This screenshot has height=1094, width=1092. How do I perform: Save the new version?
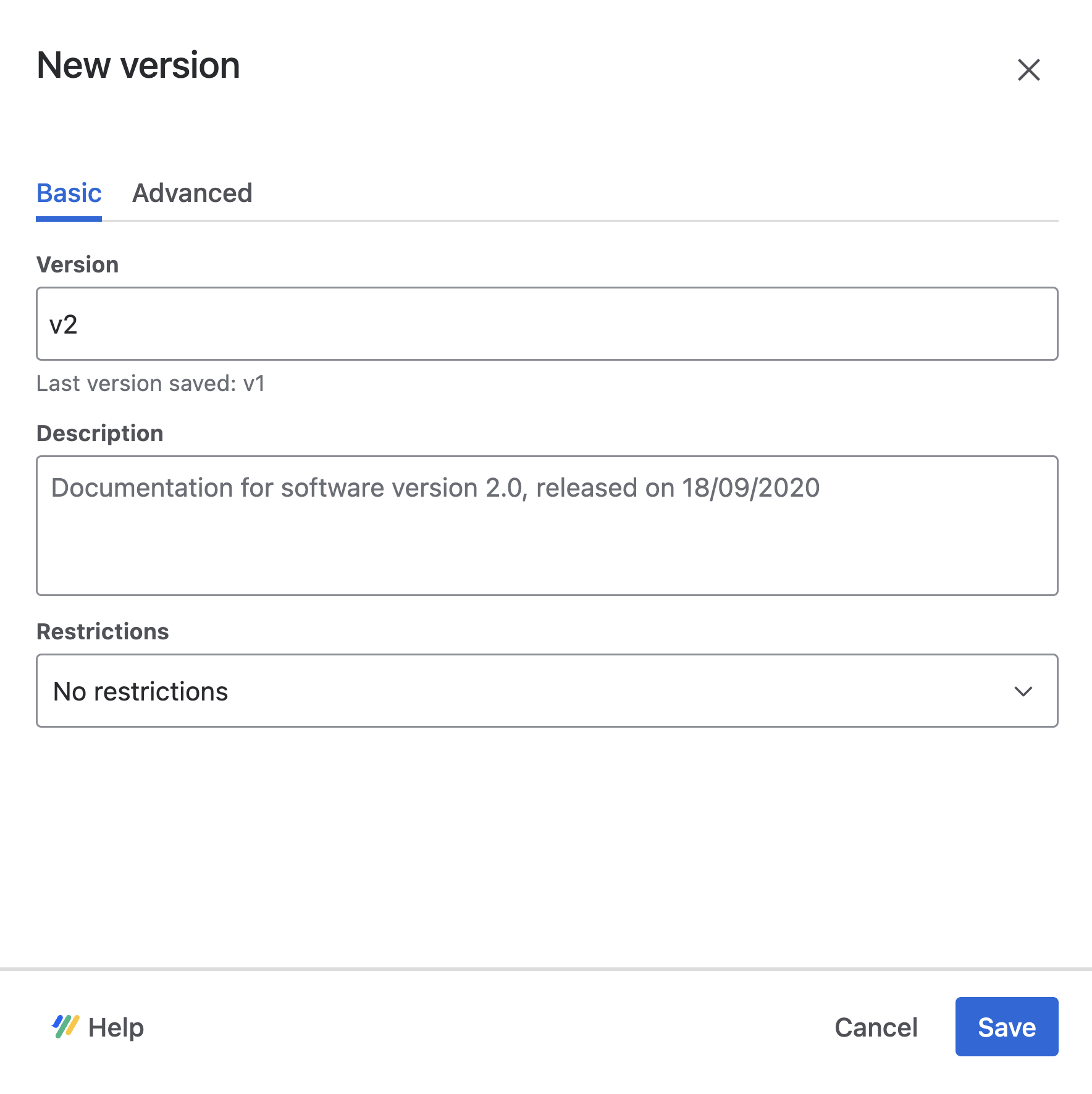click(x=1006, y=1027)
